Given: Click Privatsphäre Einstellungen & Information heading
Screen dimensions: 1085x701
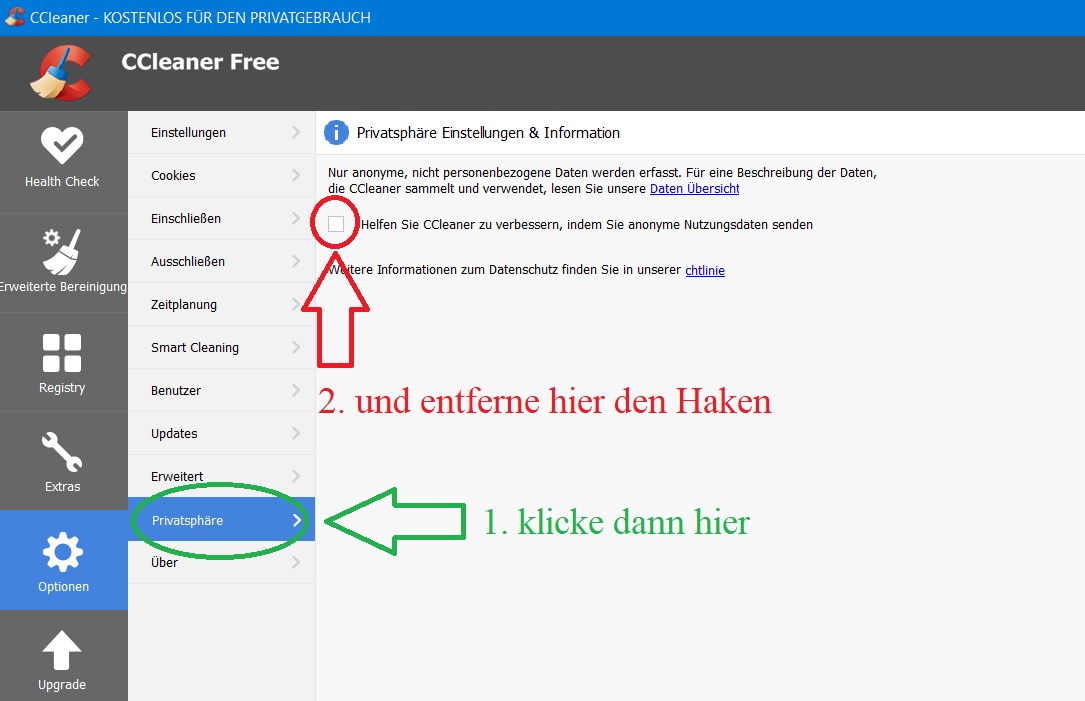Looking at the screenshot, I should (488, 133).
